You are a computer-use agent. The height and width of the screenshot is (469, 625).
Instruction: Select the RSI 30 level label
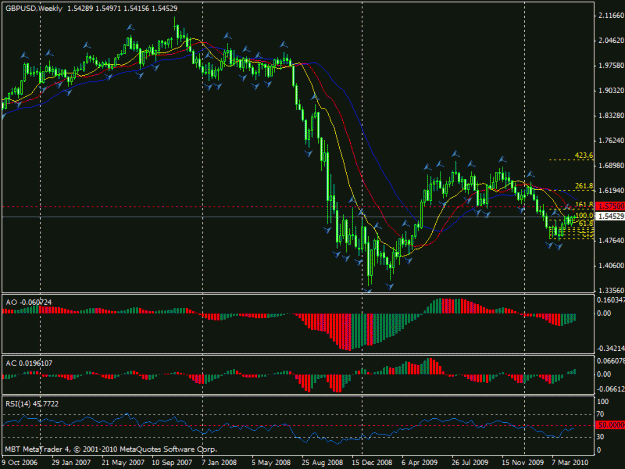pyautogui.click(x=601, y=437)
